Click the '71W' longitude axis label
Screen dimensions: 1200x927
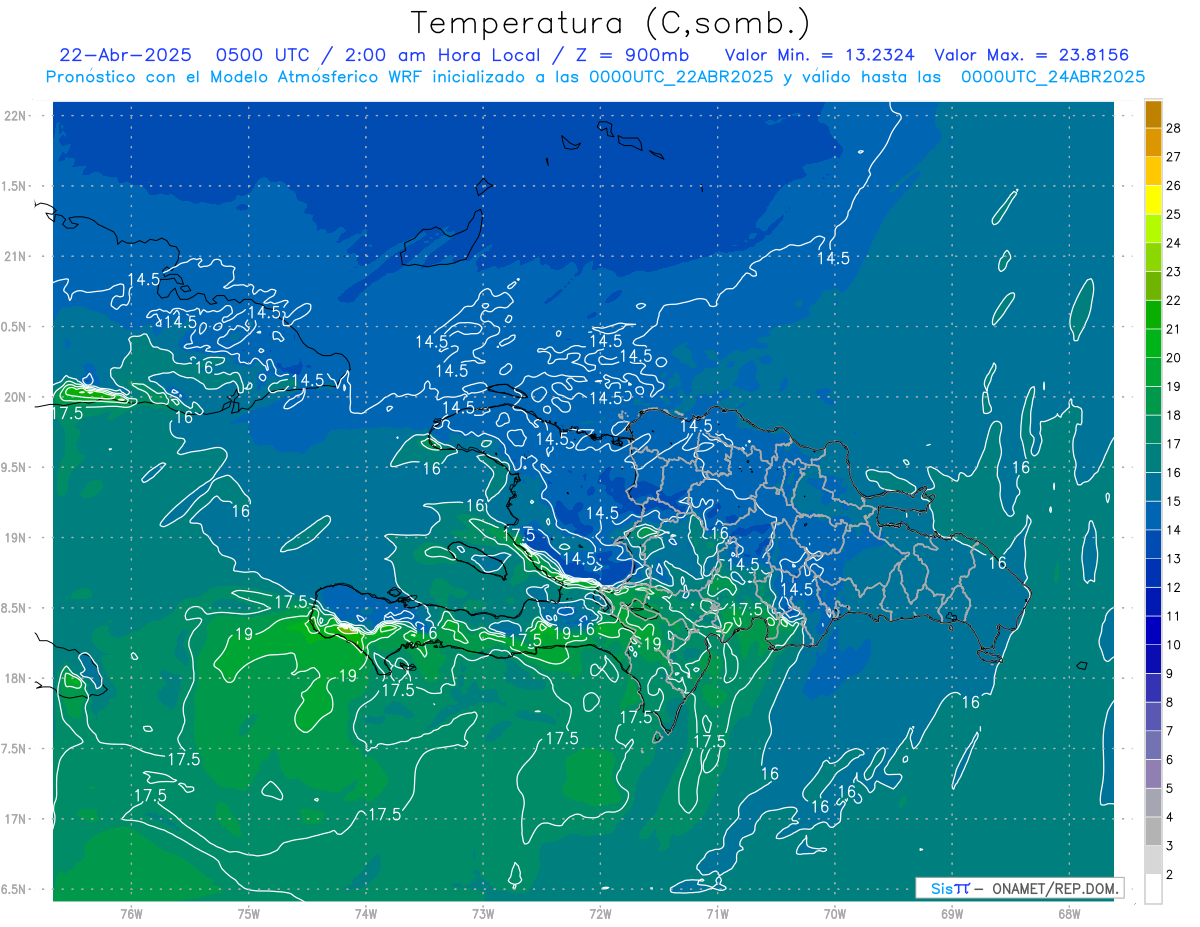(x=717, y=913)
